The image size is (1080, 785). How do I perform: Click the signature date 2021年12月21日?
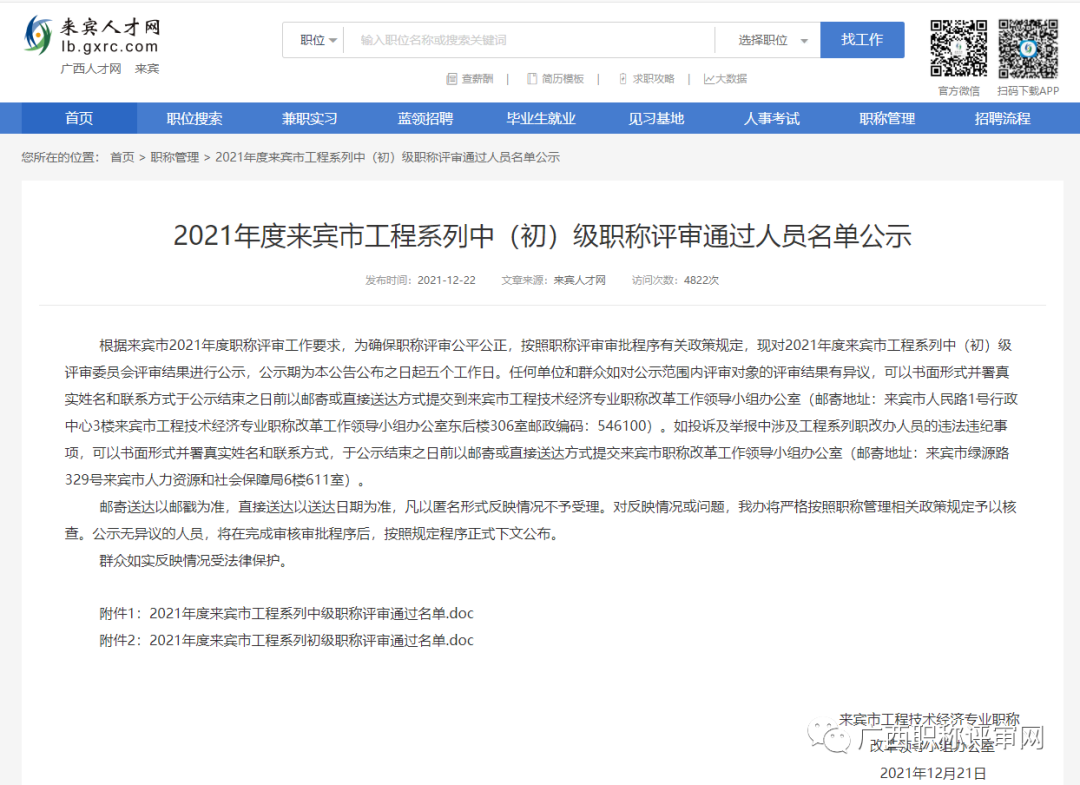(933, 773)
